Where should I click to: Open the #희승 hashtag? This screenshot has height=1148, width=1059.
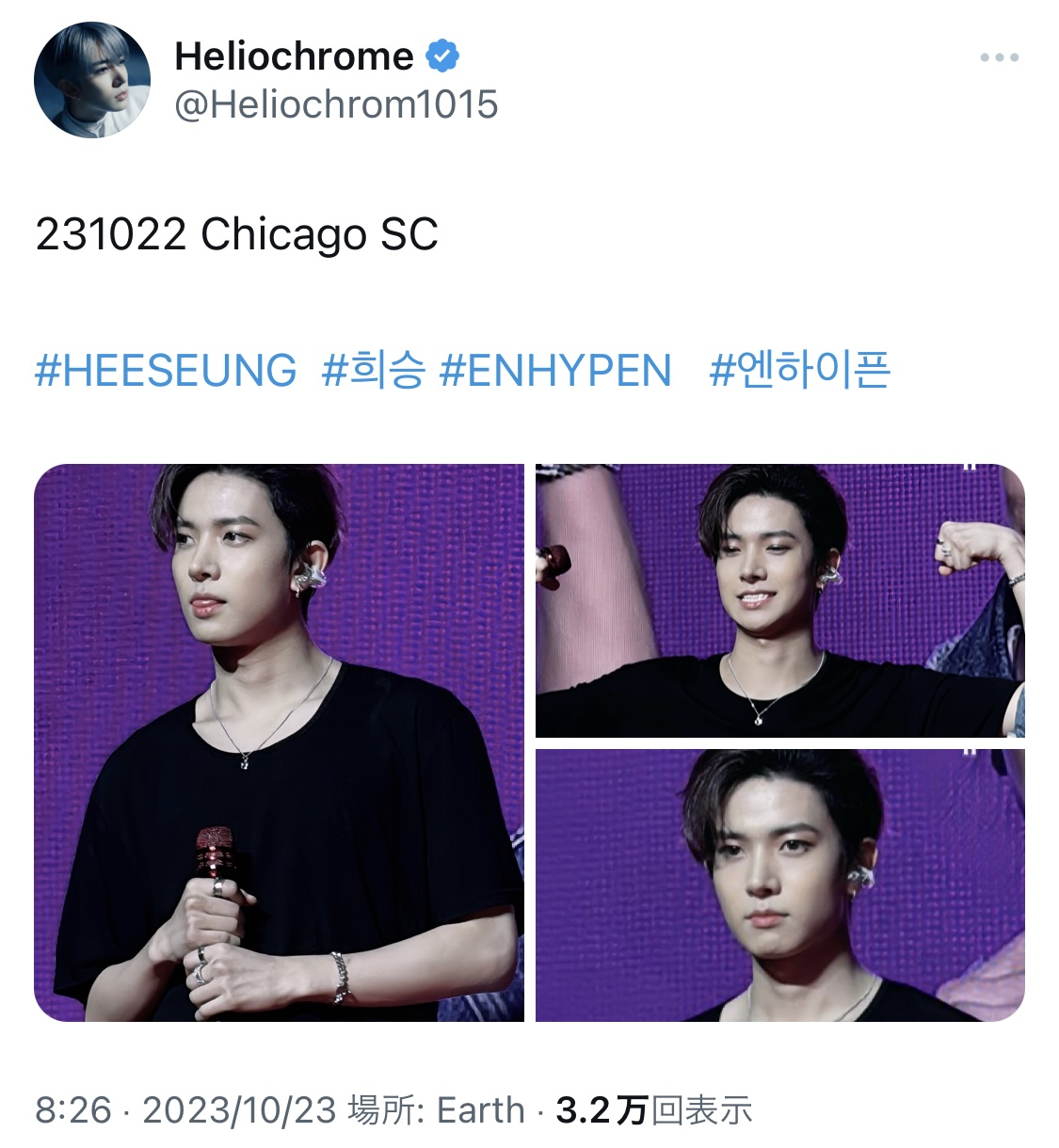[374, 370]
